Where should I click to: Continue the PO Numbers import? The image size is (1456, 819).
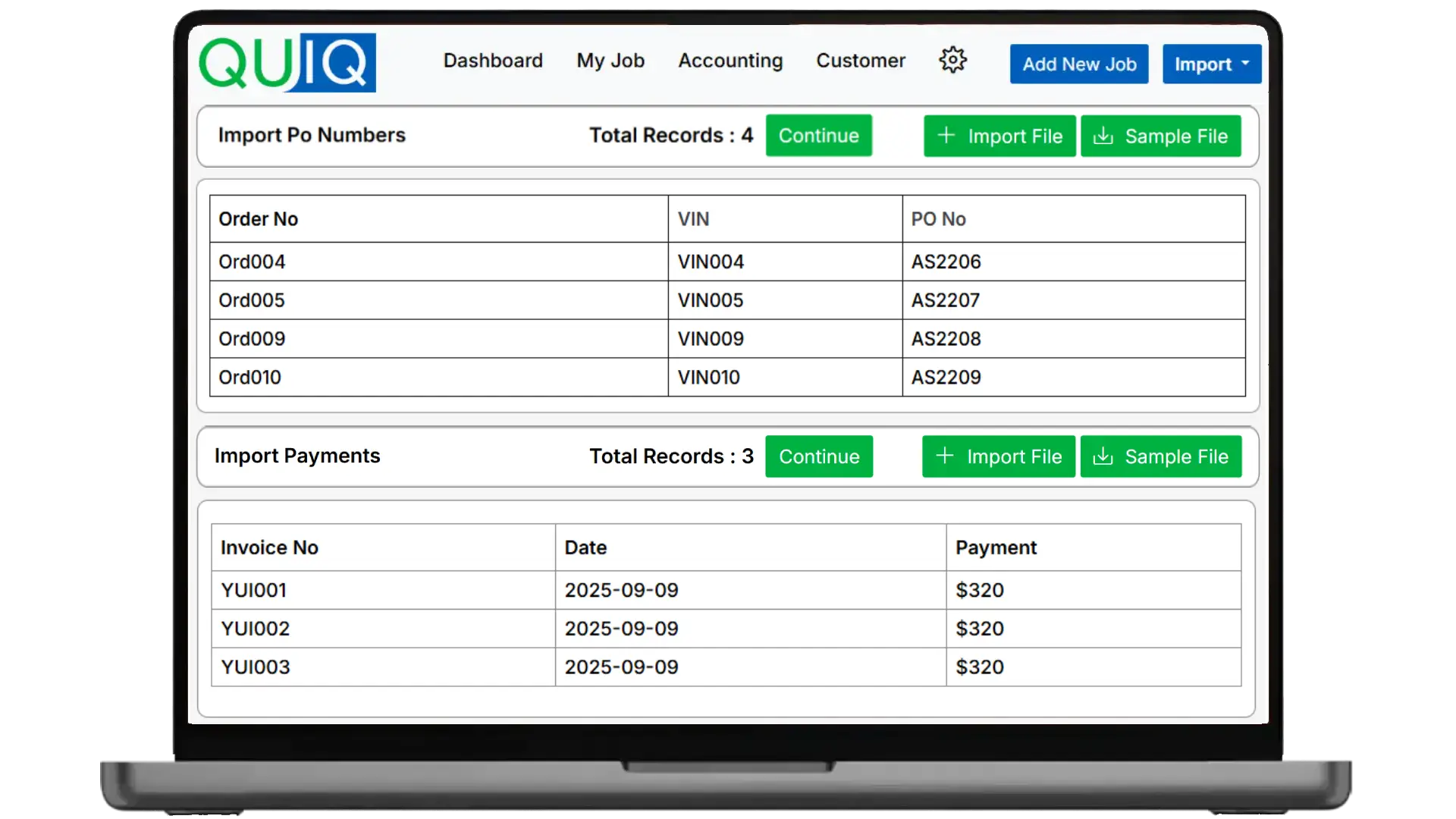[818, 136]
